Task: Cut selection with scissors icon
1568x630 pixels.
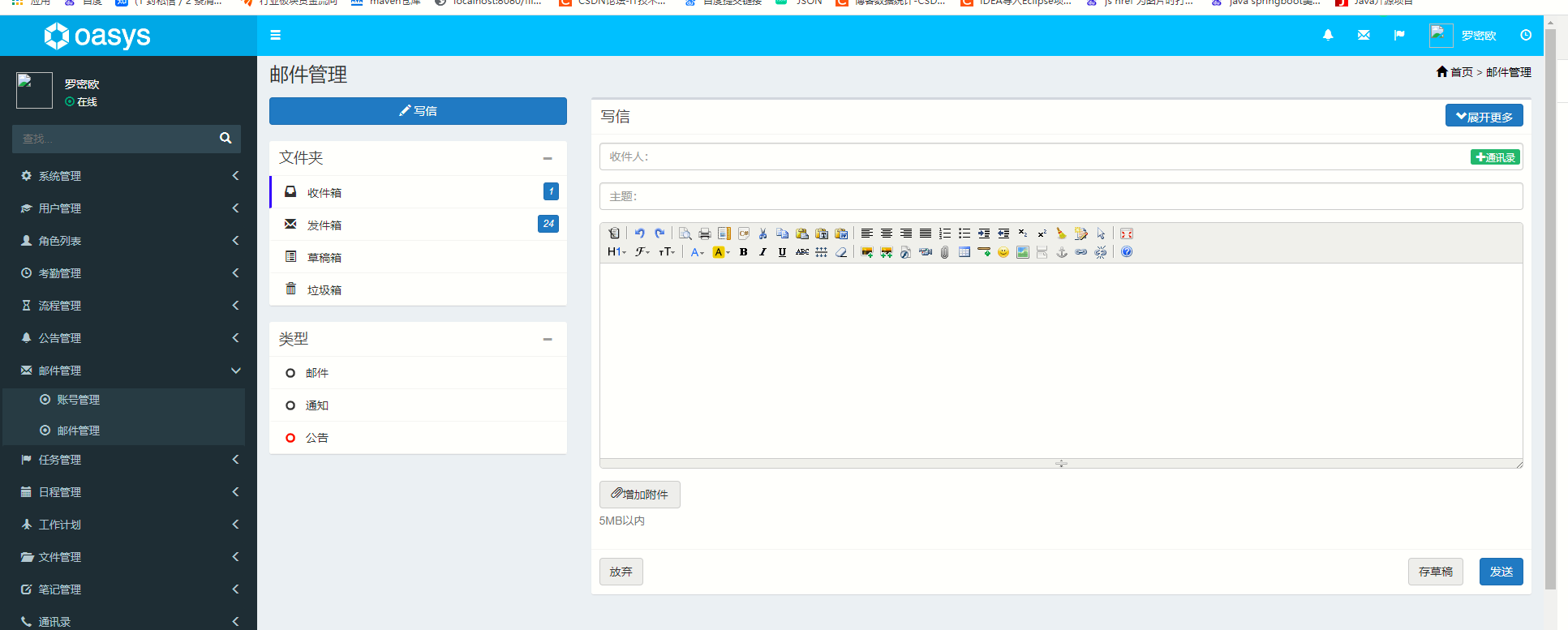Action: pos(763,234)
